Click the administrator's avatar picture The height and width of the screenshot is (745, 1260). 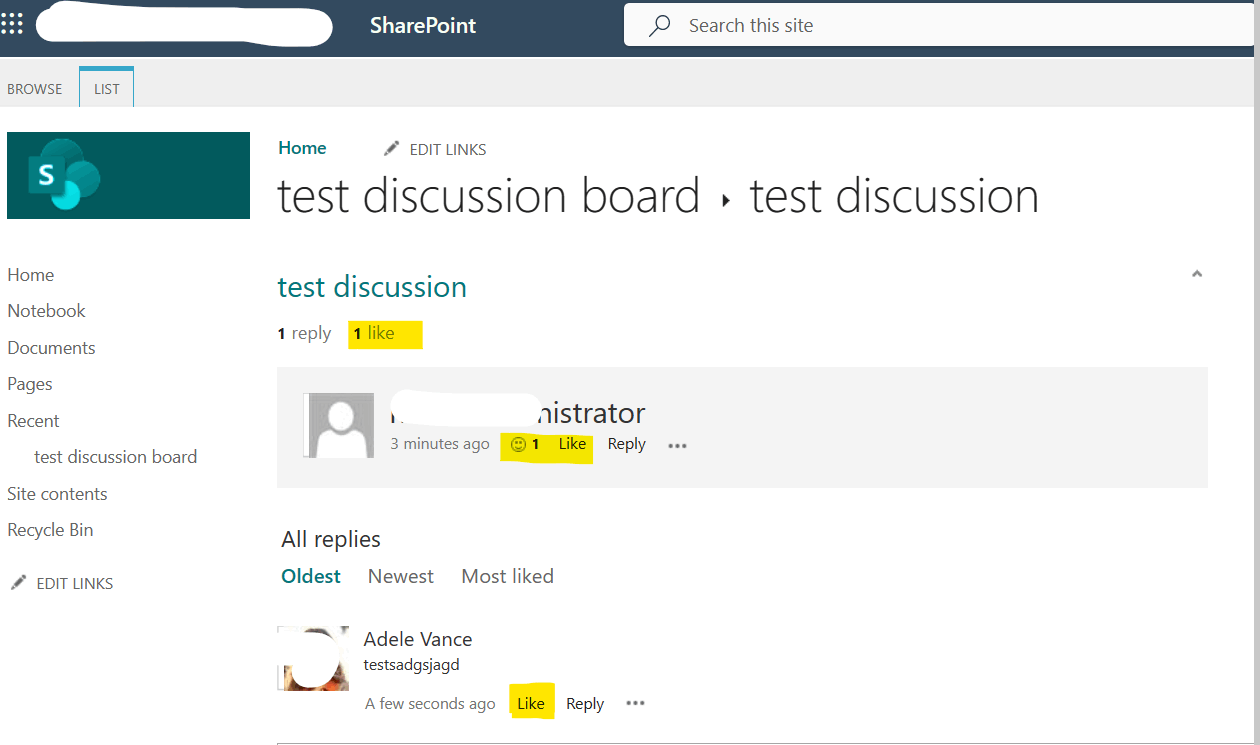pyautogui.click(x=338, y=425)
